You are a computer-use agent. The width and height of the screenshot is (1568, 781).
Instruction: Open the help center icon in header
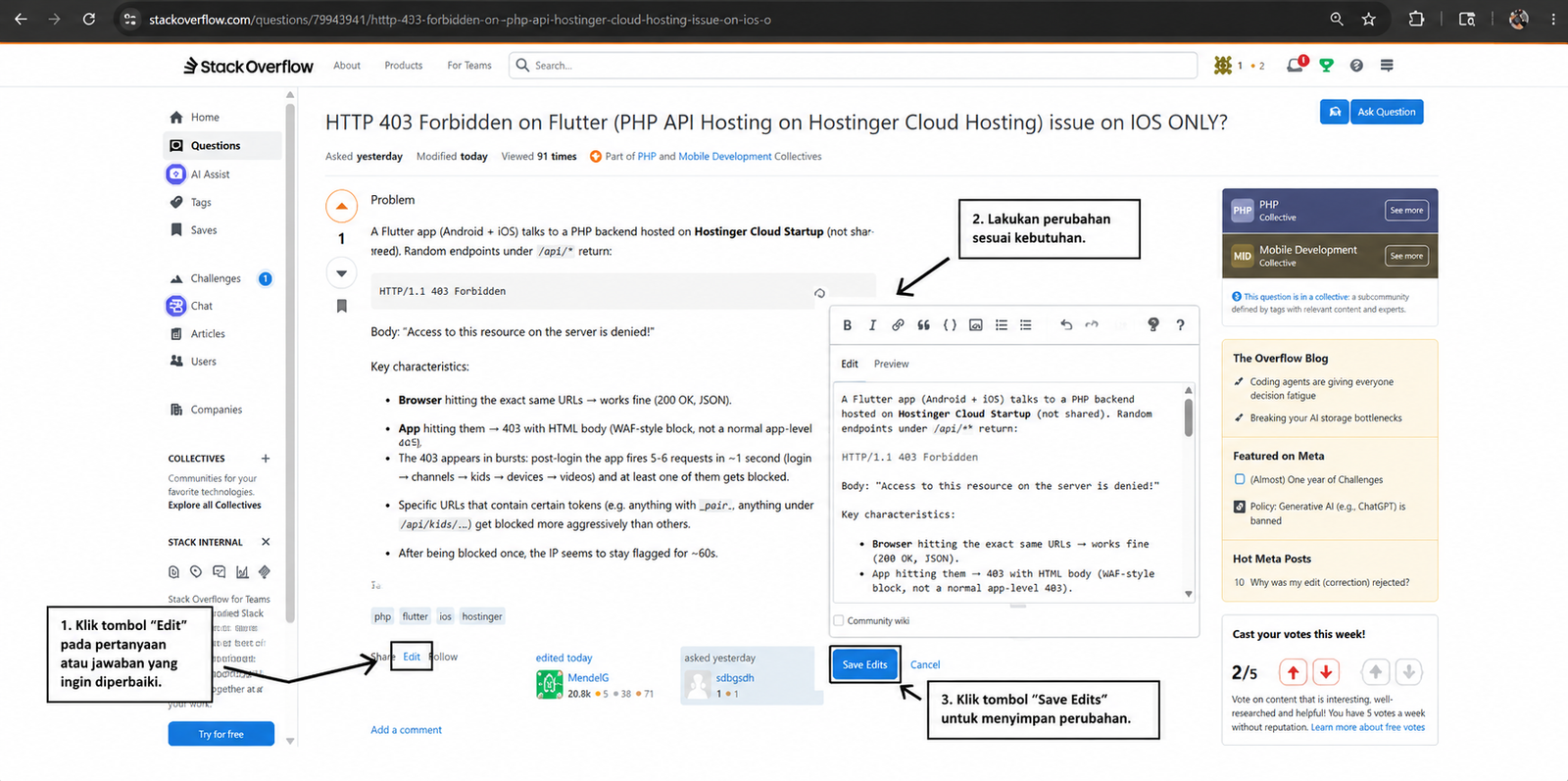point(1356,66)
